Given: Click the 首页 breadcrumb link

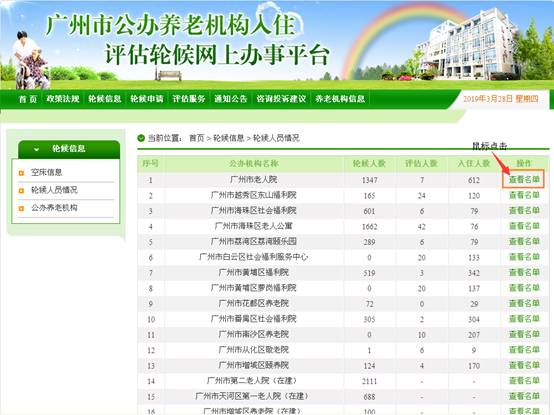Looking at the screenshot, I should [x=197, y=138].
